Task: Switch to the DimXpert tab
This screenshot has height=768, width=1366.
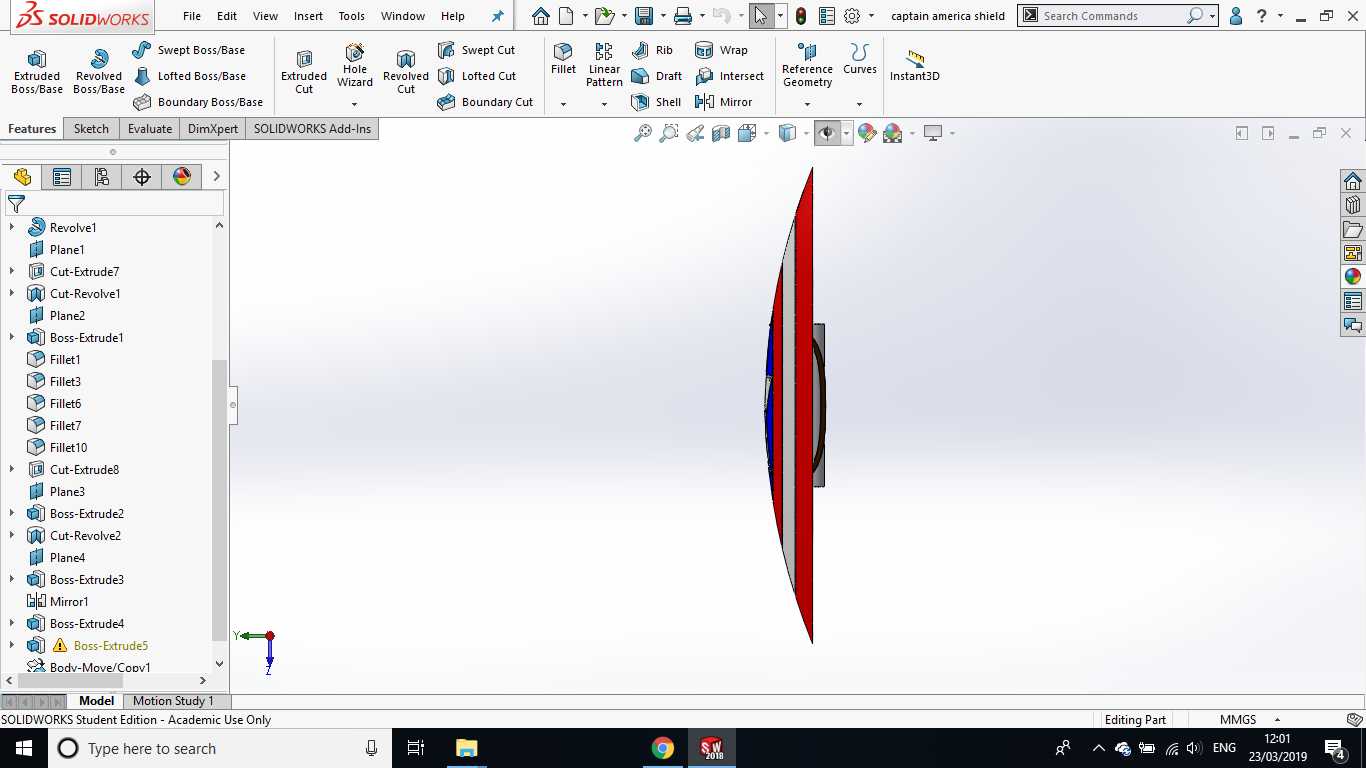Action: (213, 129)
